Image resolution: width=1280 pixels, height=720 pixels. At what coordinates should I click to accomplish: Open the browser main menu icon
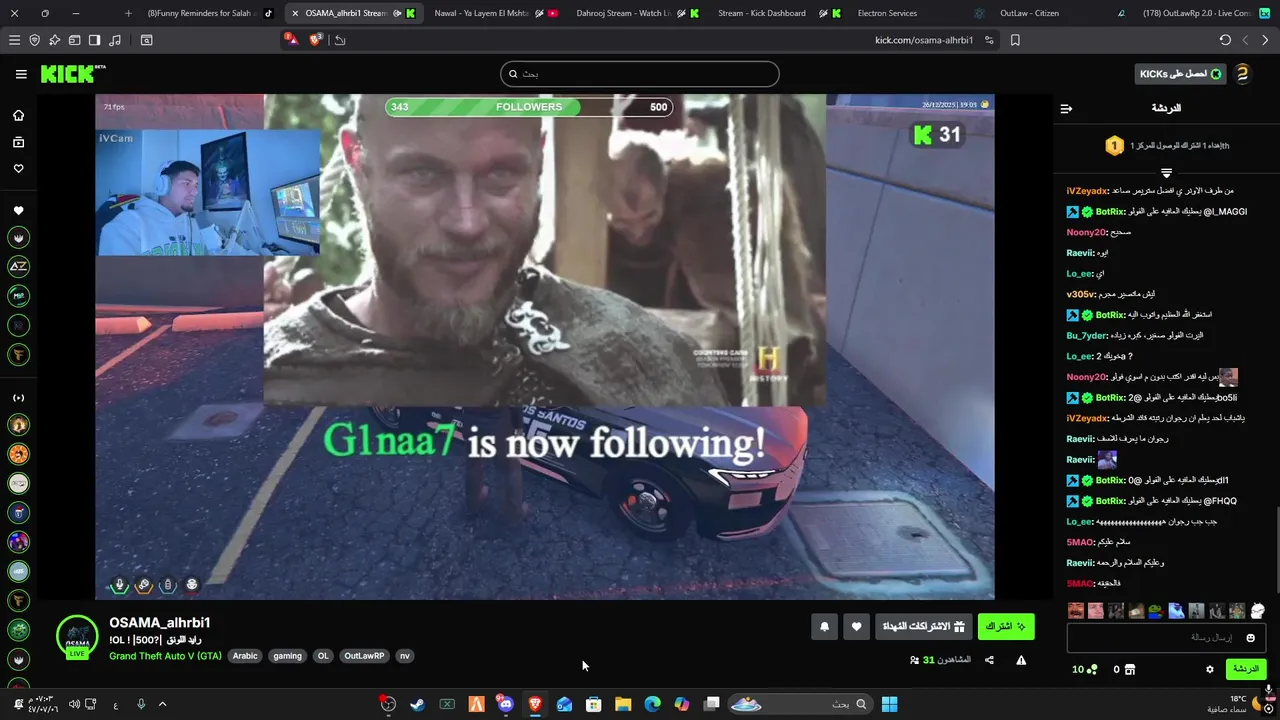pos(14,40)
